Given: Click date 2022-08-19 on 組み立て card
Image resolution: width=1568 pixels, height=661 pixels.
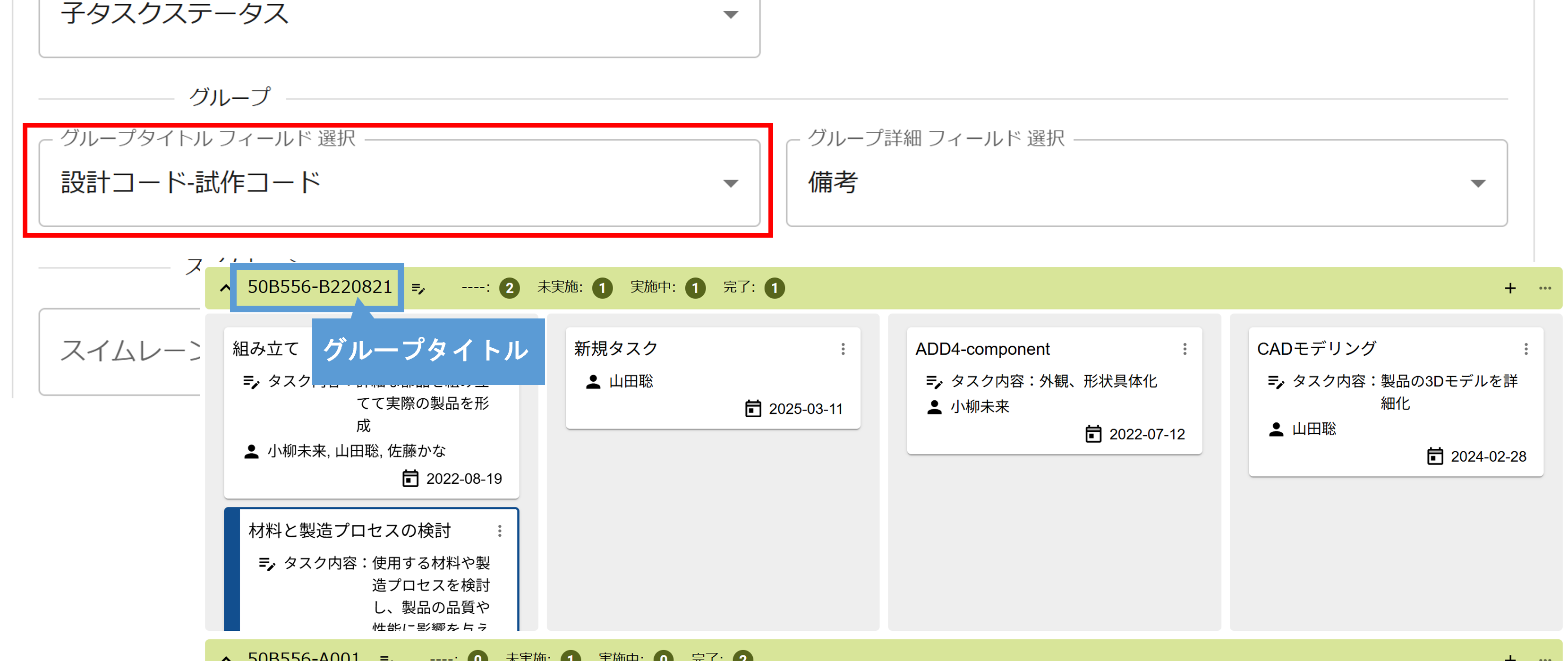Looking at the screenshot, I should (x=464, y=479).
